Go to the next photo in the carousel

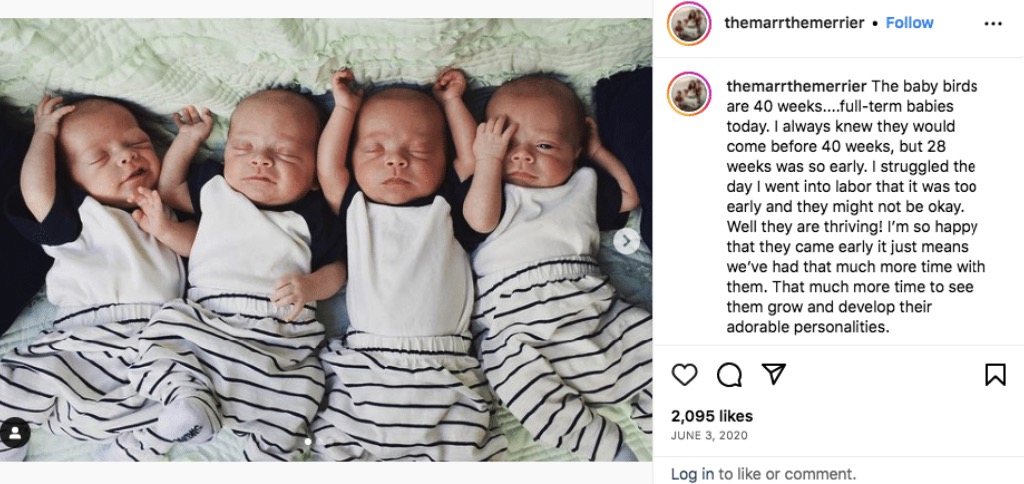coord(627,241)
